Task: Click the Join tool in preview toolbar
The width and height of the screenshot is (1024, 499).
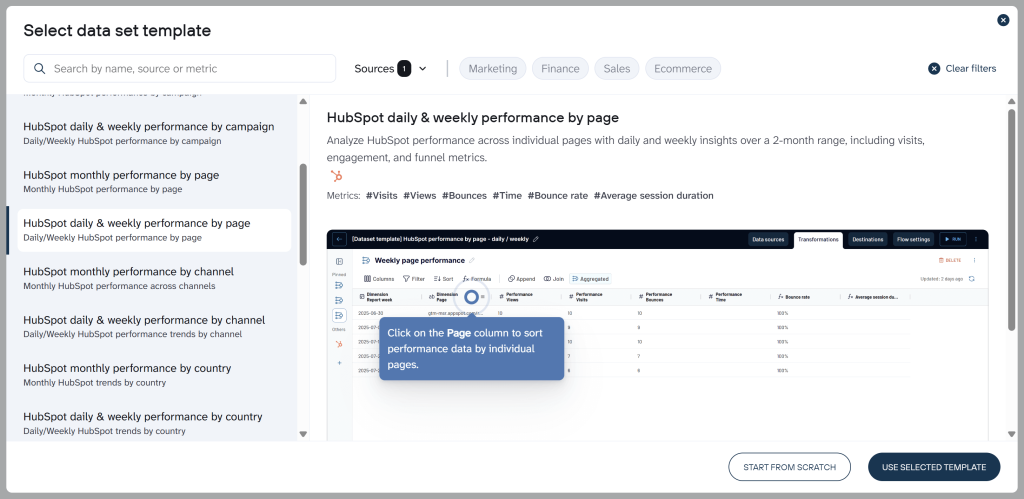Action: [x=554, y=279]
